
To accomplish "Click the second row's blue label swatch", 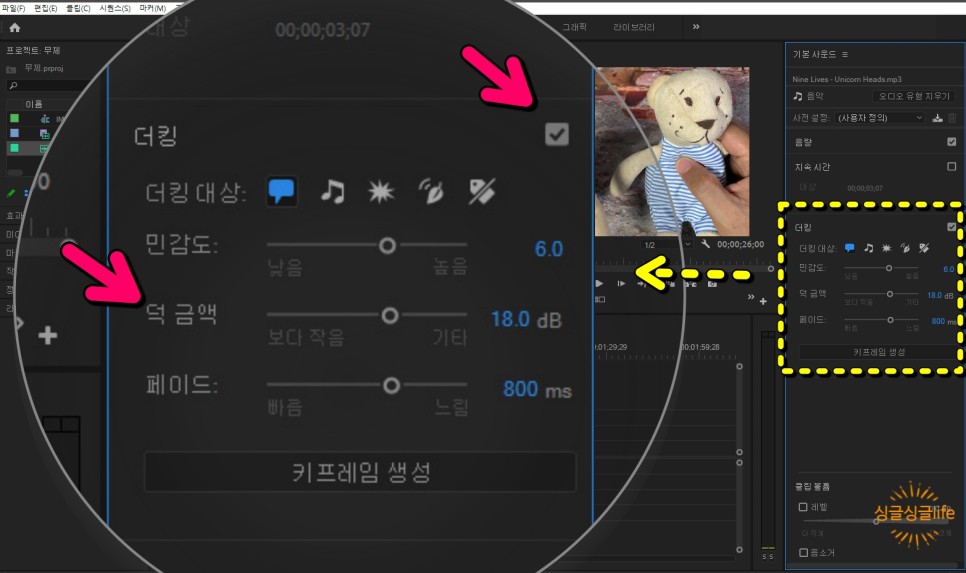I will point(14,133).
